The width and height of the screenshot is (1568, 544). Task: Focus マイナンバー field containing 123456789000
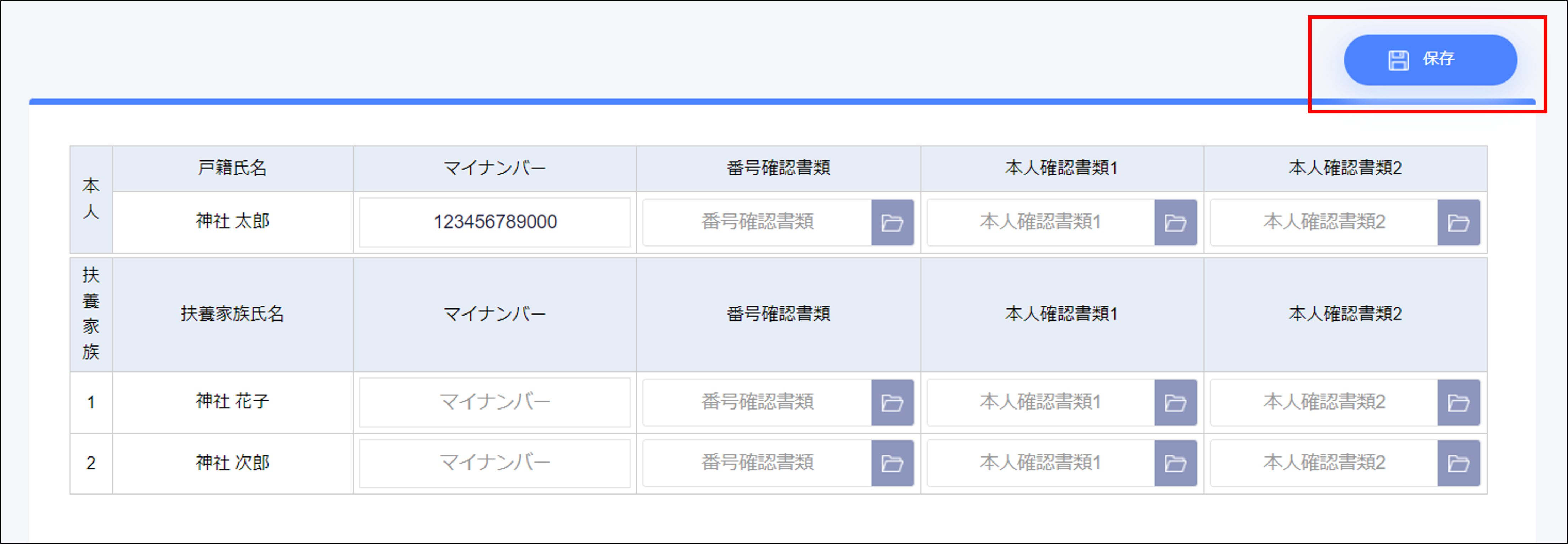[x=494, y=222]
